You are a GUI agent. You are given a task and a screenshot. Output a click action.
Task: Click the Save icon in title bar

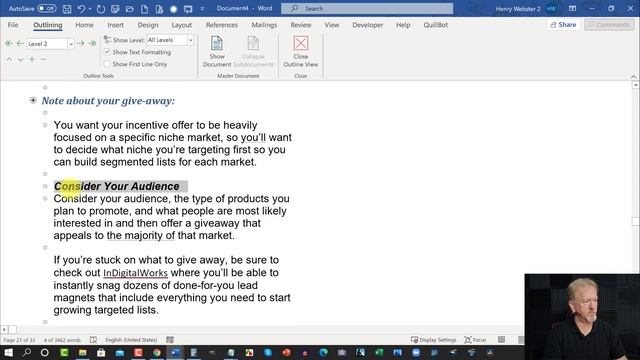point(67,9)
